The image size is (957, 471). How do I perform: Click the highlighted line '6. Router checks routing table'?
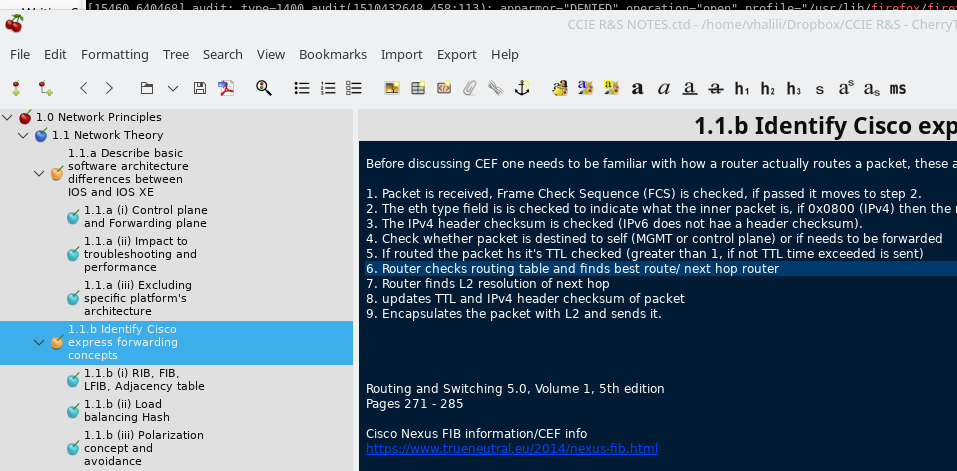(x=572, y=268)
